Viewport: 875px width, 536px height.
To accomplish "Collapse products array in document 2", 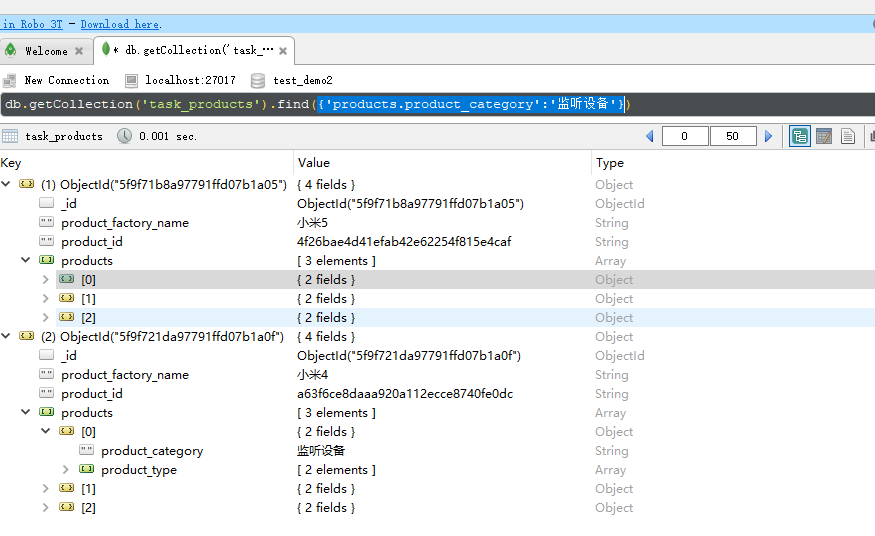I will 26,412.
